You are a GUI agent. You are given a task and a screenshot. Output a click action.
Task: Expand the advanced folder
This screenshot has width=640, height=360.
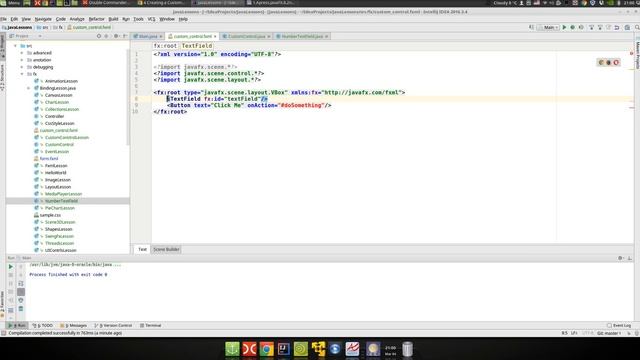[x=22, y=53]
